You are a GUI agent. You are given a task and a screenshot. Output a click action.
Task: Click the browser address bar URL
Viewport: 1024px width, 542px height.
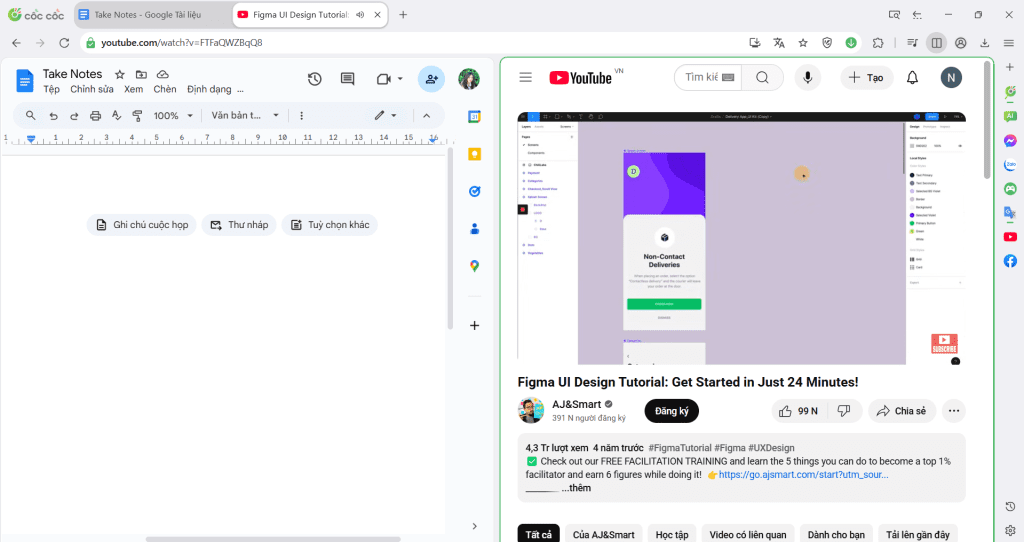point(182,42)
